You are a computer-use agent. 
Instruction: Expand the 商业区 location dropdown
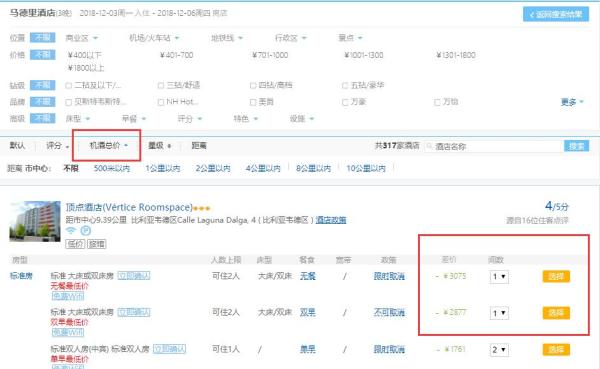click(82, 38)
